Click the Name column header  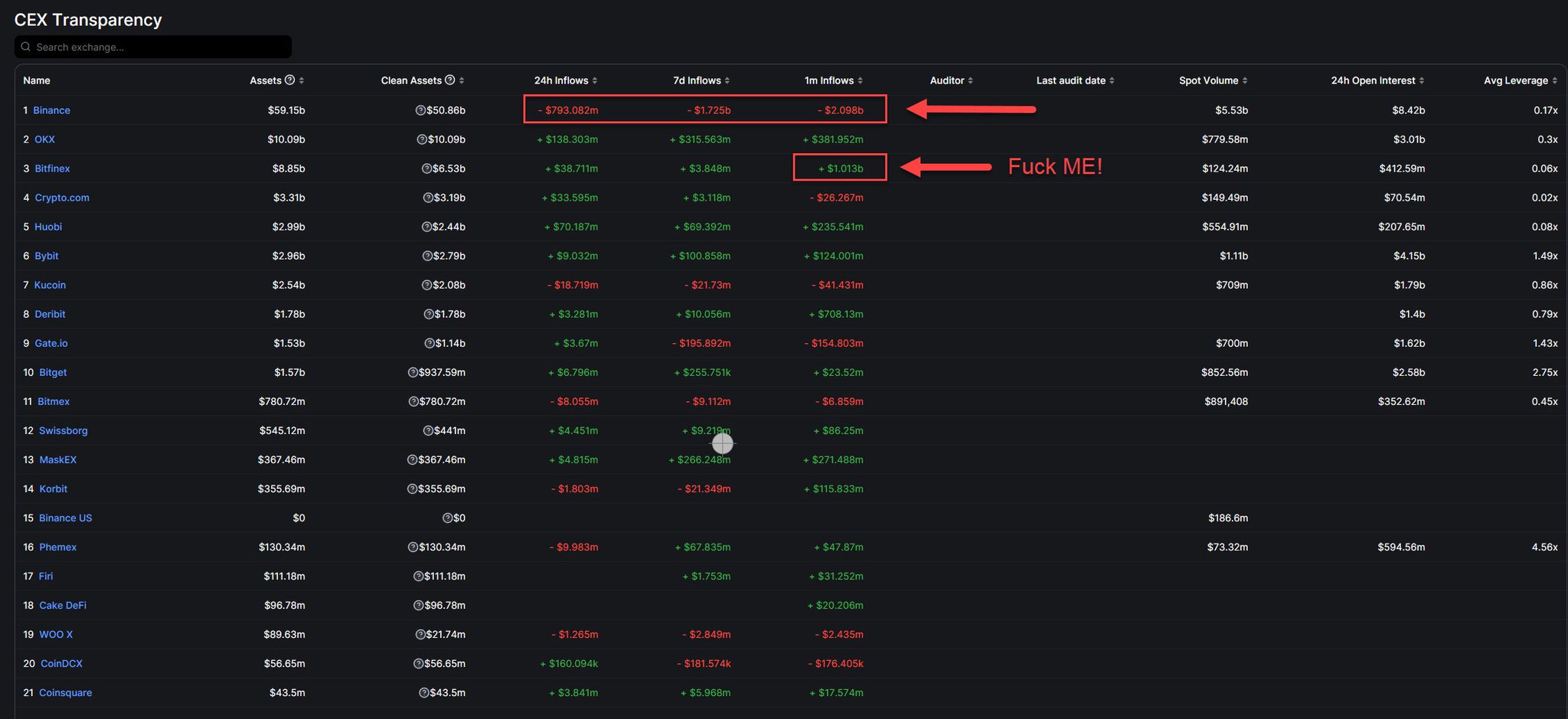coord(36,80)
